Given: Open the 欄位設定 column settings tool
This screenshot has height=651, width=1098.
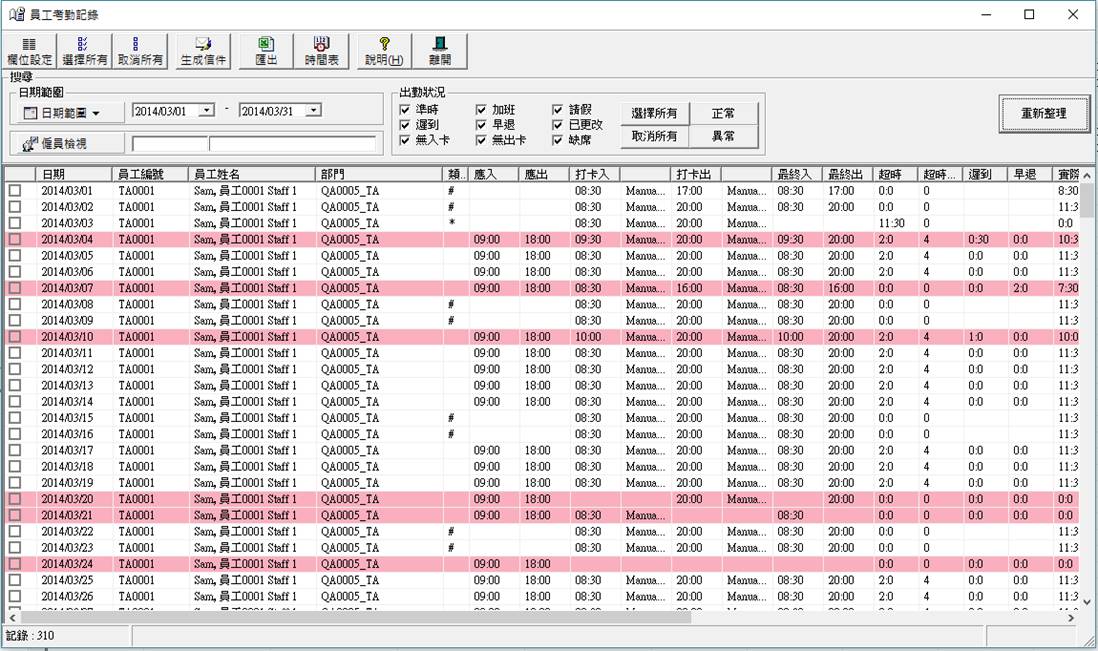Looking at the screenshot, I should (x=29, y=50).
